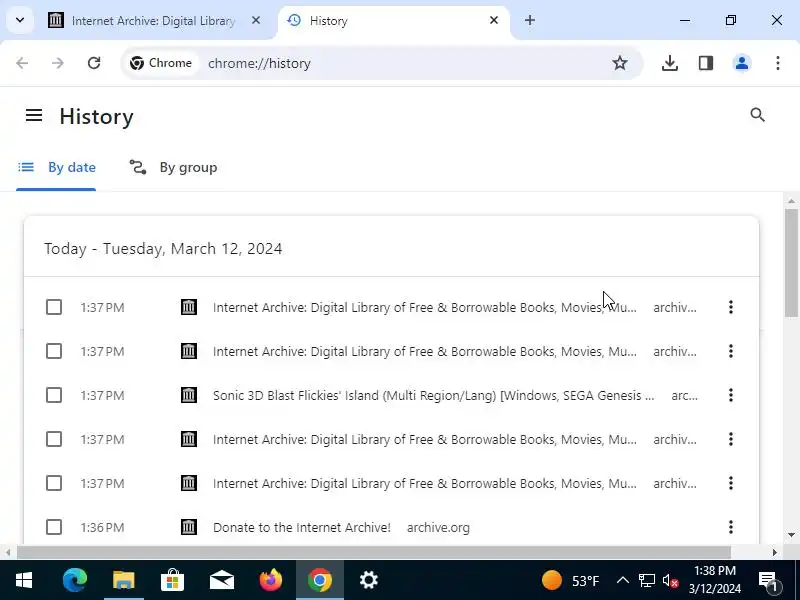Check the fourth 1:37 PM history entry checkbox
Screen dimensions: 800x600
pos(54,439)
